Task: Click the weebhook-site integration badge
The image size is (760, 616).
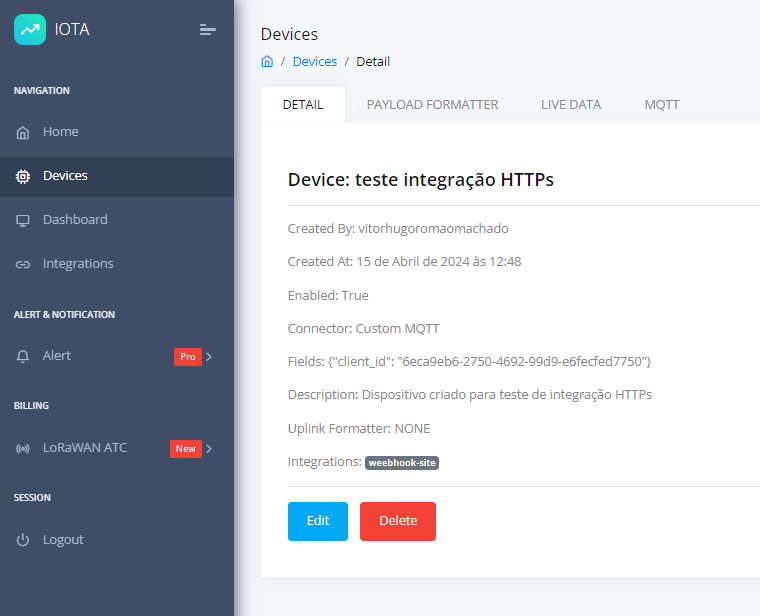Action: click(402, 463)
